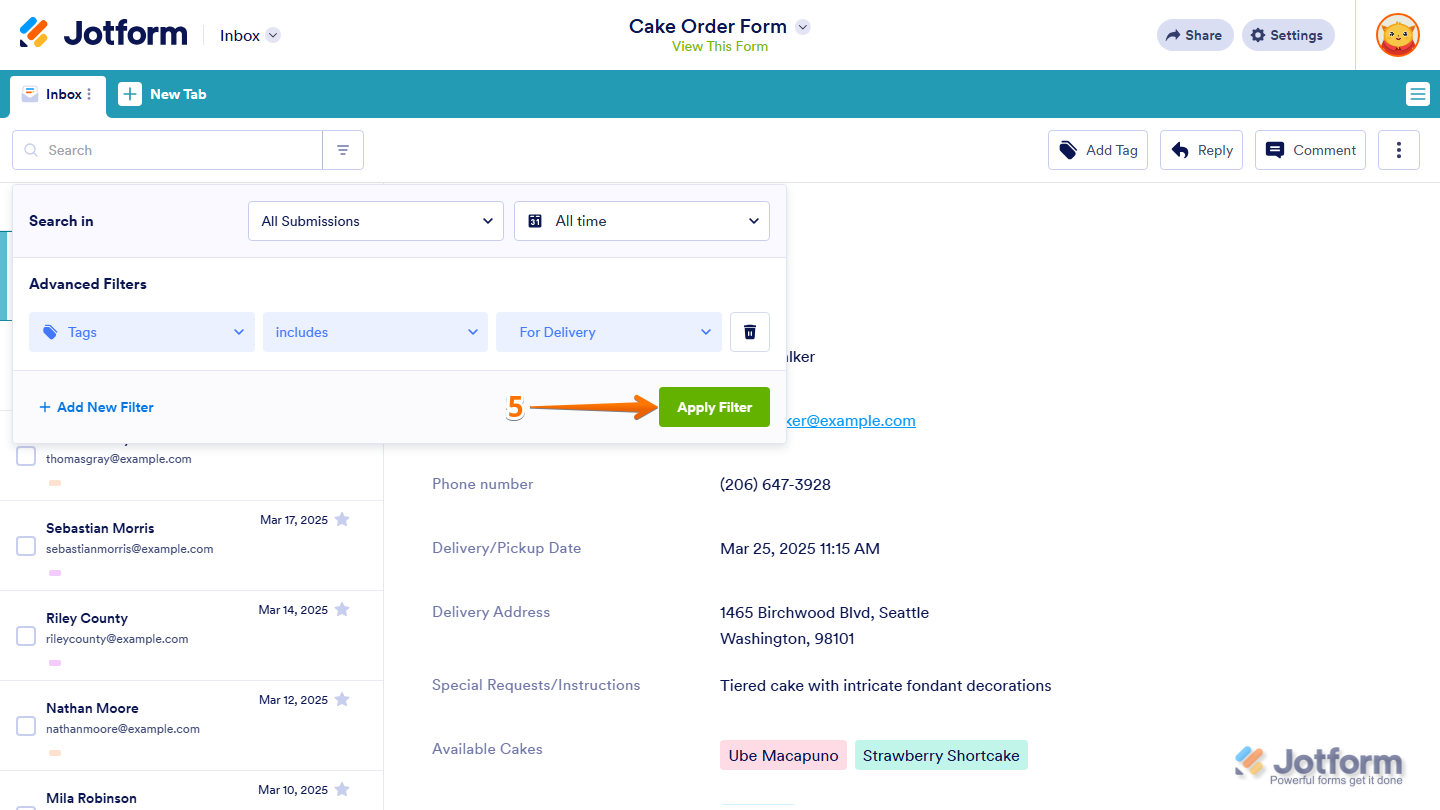Viewport: 1440px width, 810px height.
Task: Open the three-dot submission actions menu
Action: [1398, 149]
